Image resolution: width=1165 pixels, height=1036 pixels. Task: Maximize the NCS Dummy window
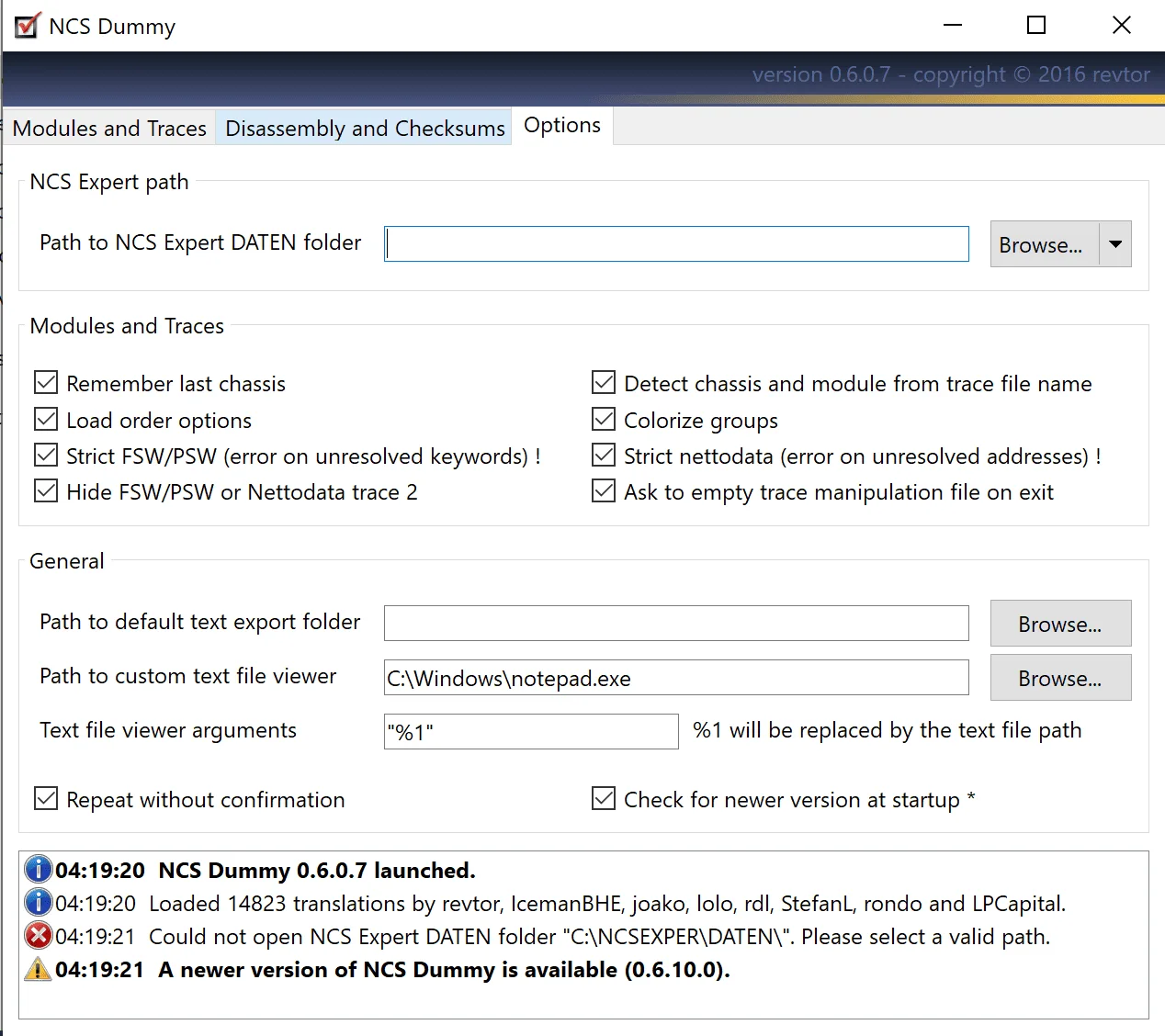point(1036,26)
